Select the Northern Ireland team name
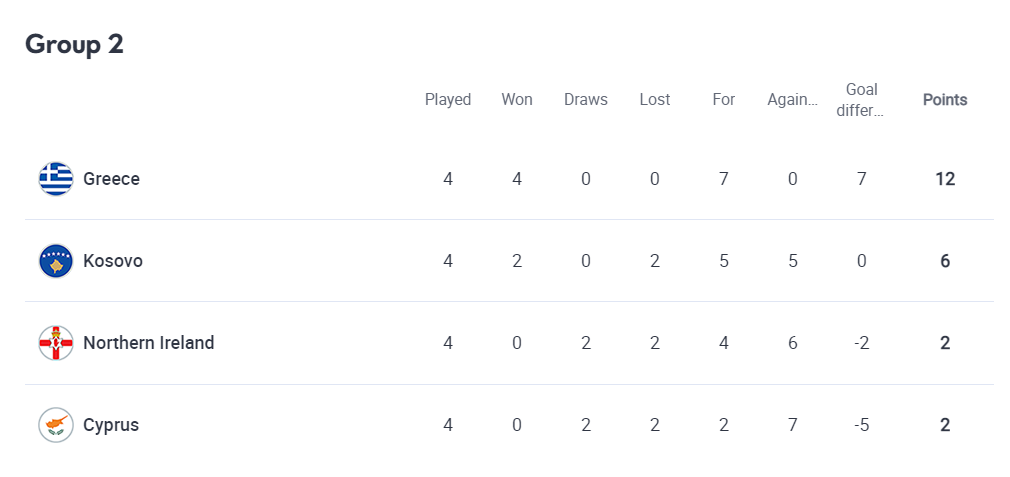Viewport: 1010px width, 477px height. 149,343
